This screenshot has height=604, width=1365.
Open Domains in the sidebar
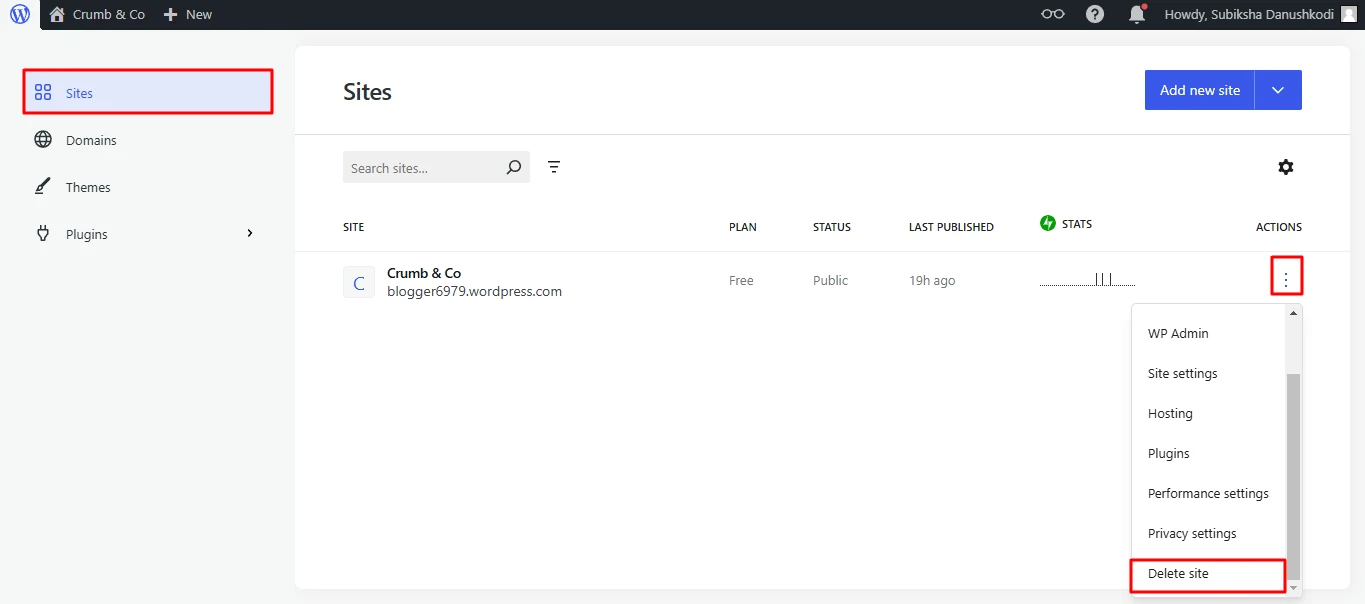coord(91,141)
